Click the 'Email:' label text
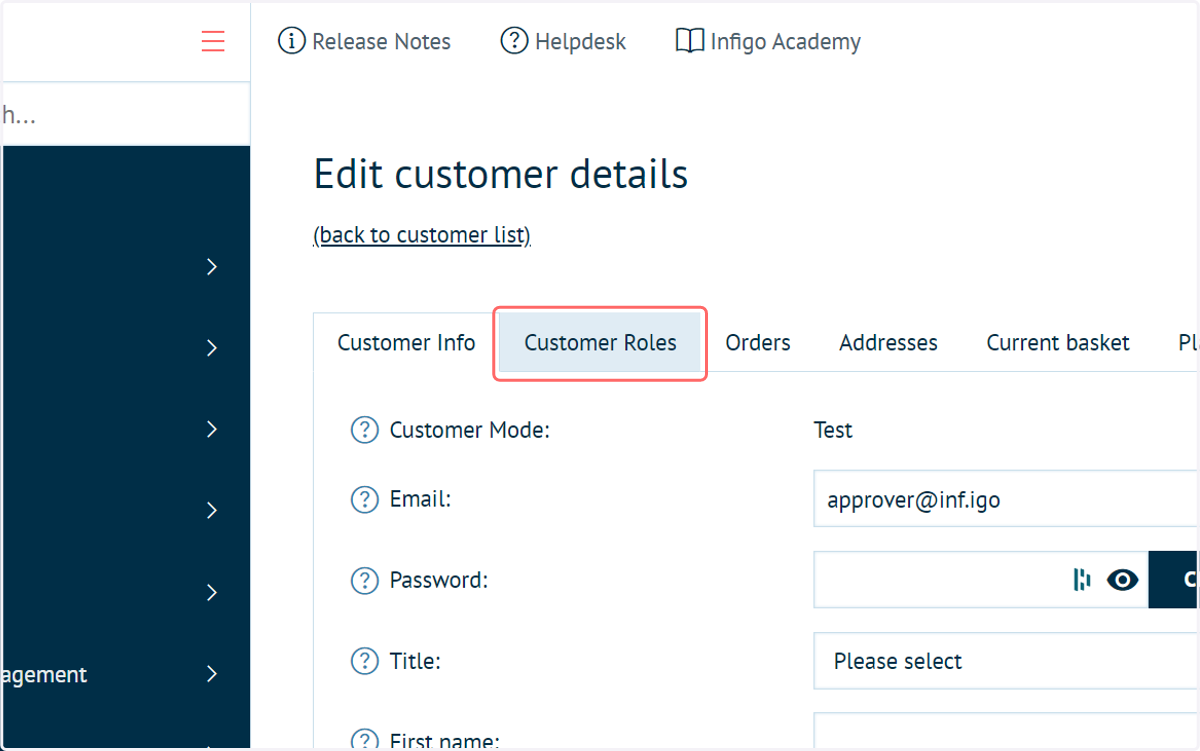Image resolution: width=1200 pixels, height=751 pixels. click(420, 499)
